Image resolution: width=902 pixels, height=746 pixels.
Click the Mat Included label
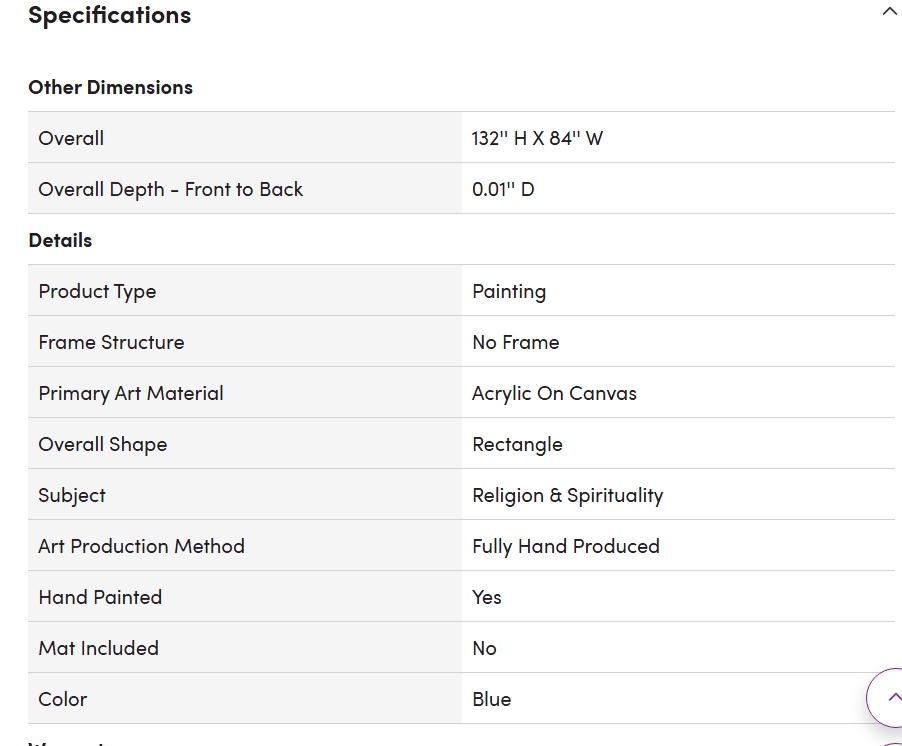tap(98, 648)
